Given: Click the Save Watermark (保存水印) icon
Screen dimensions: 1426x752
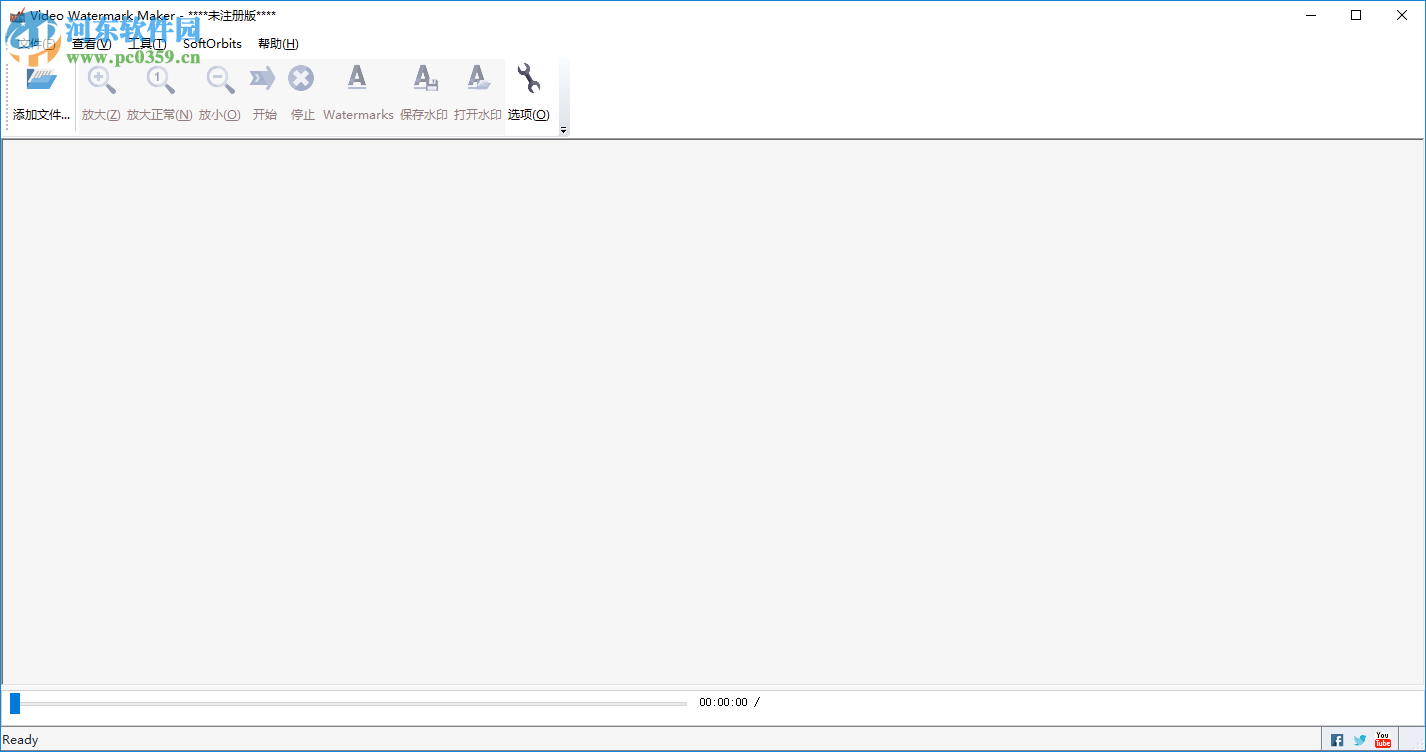Looking at the screenshot, I should click(x=425, y=79).
